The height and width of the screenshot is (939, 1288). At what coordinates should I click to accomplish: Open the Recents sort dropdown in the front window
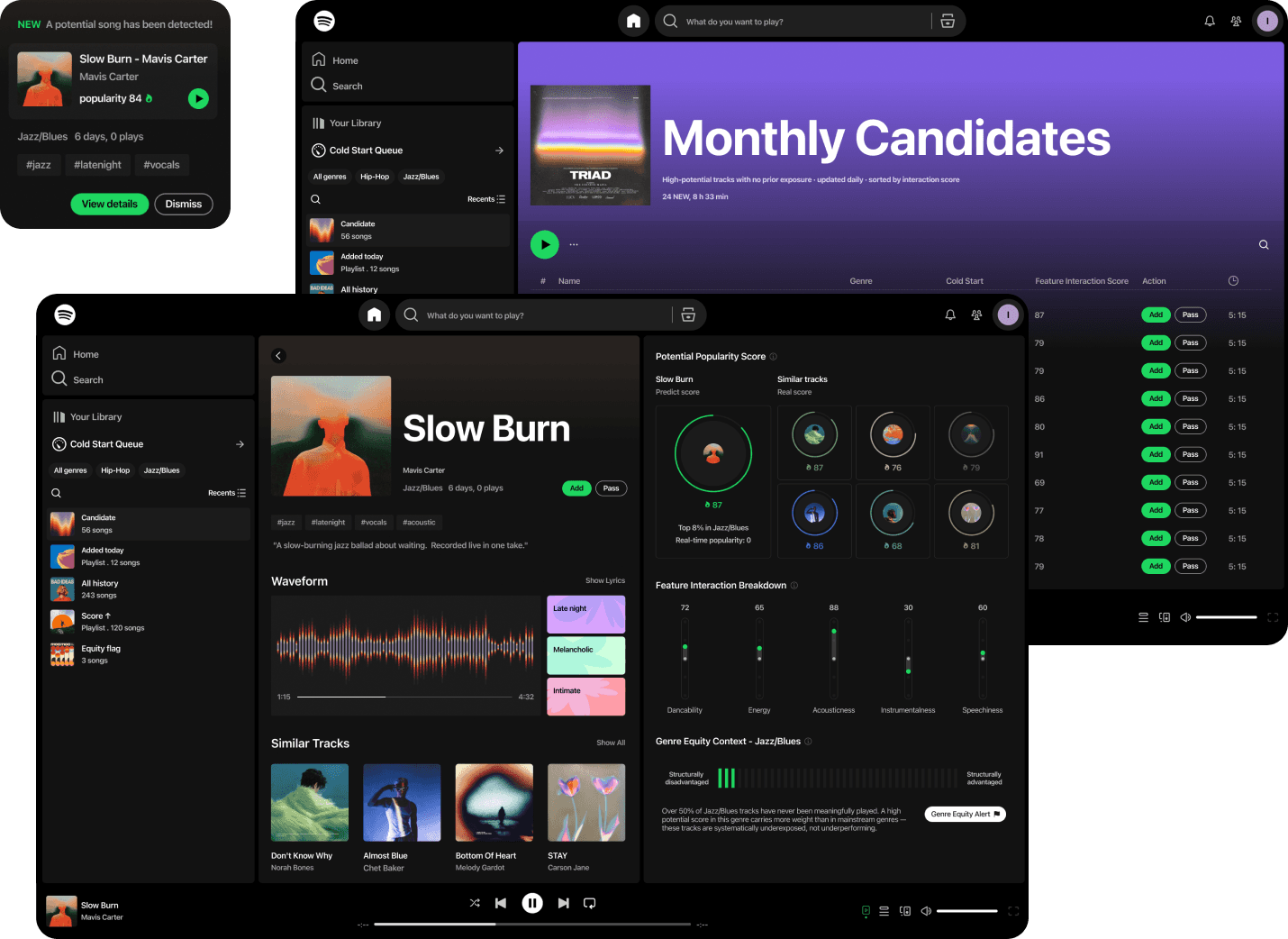227,493
